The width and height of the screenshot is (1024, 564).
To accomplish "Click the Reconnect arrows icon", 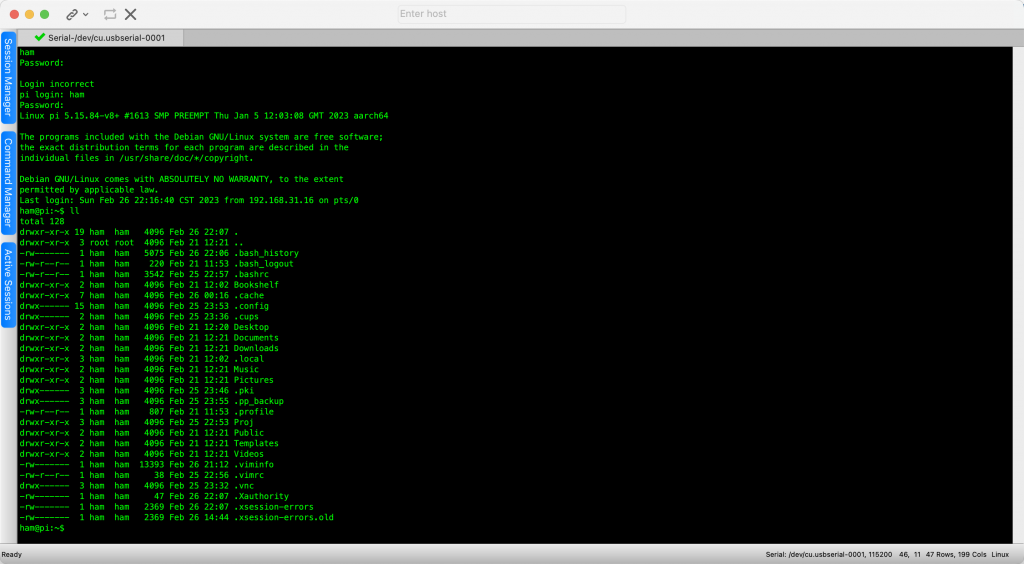I will (x=110, y=15).
